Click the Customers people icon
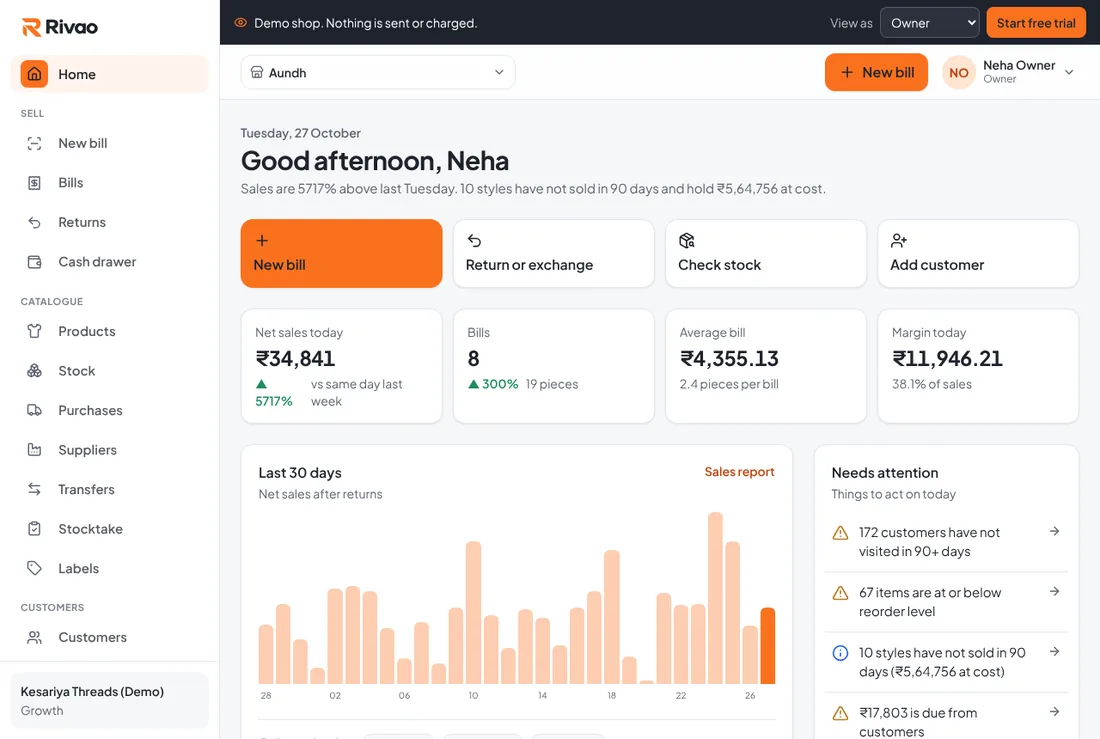The width and height of the screenshot is (1100, 739). 34,637
